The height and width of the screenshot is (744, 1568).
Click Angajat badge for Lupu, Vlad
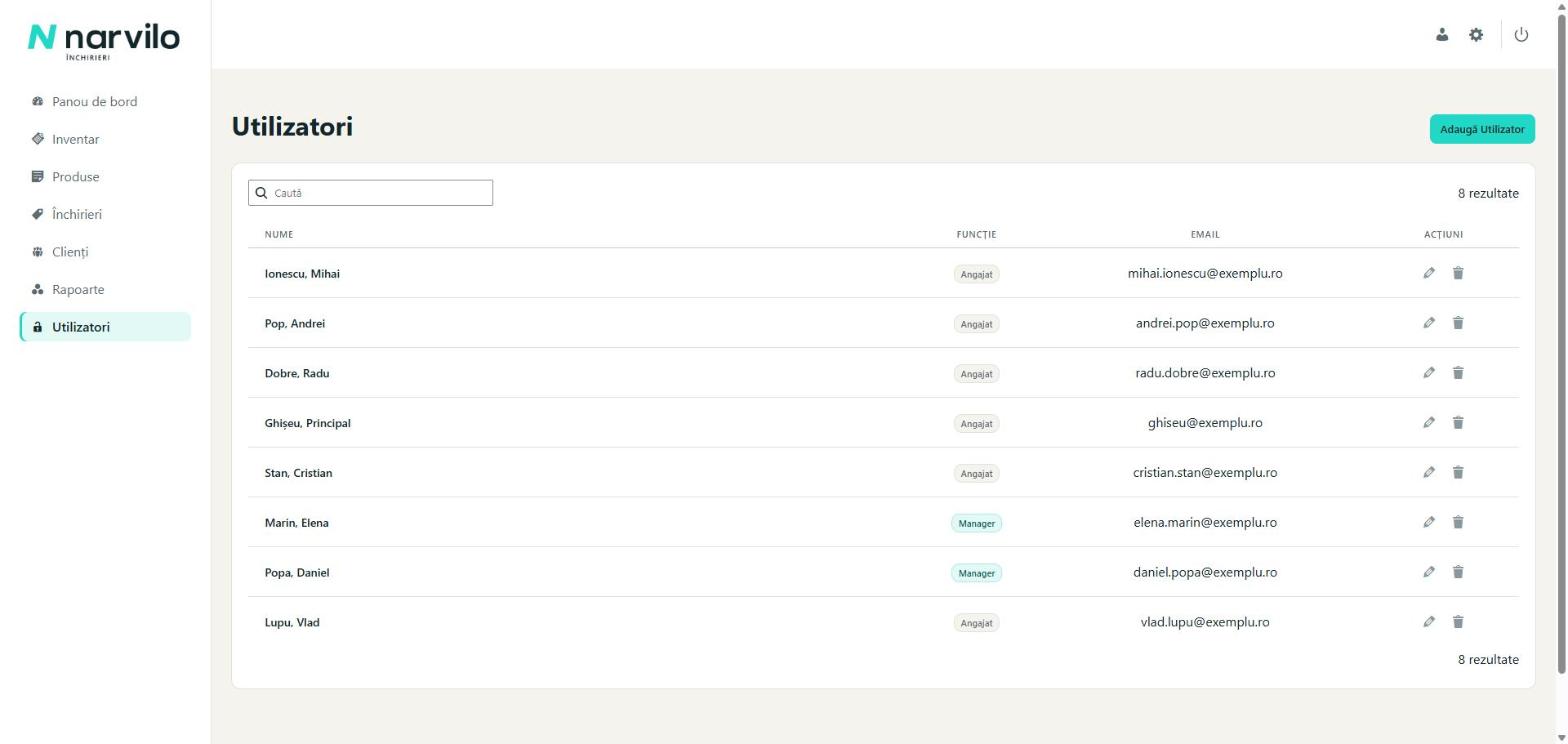click(x=976, y=623)
